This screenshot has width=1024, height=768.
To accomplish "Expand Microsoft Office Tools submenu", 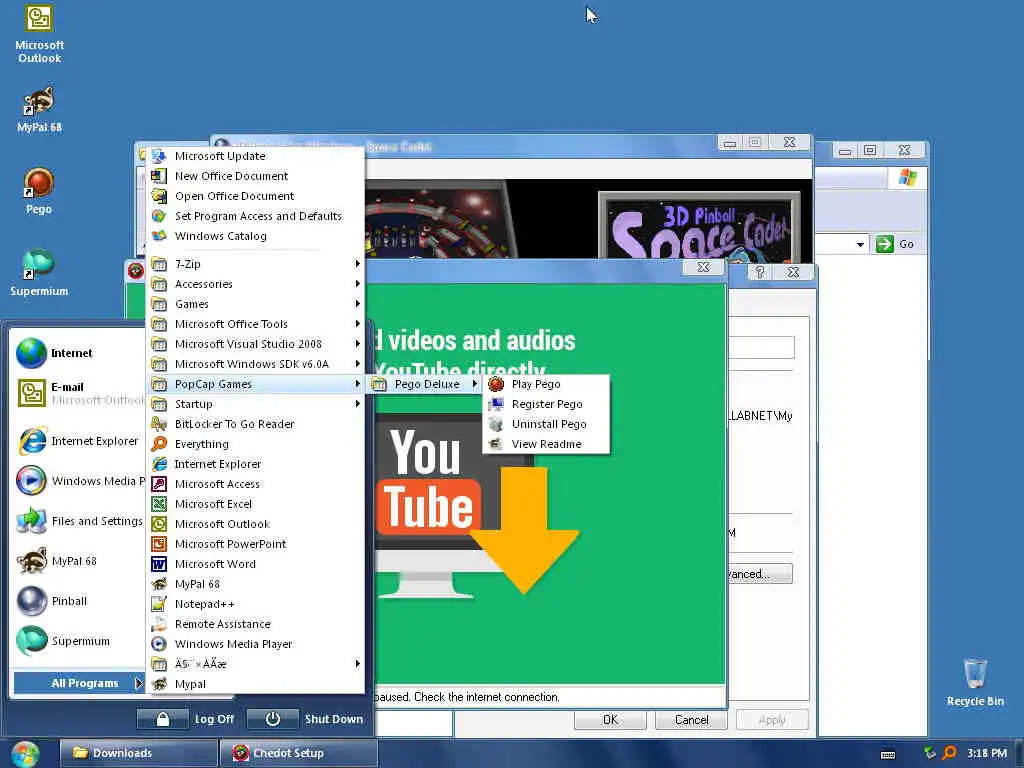I will tap(255, 324).
